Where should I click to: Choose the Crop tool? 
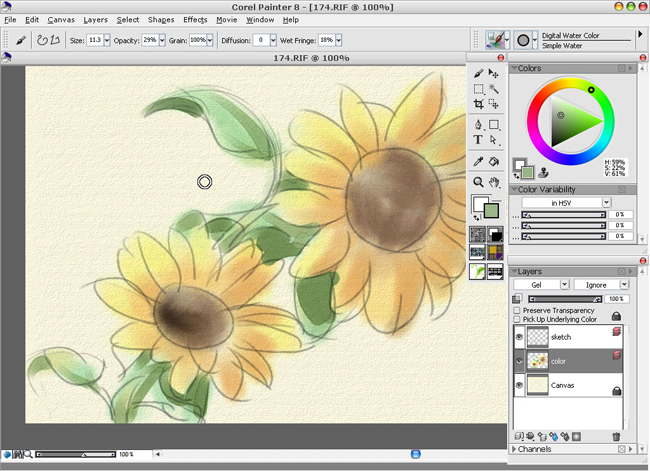(x=479, y=104)
